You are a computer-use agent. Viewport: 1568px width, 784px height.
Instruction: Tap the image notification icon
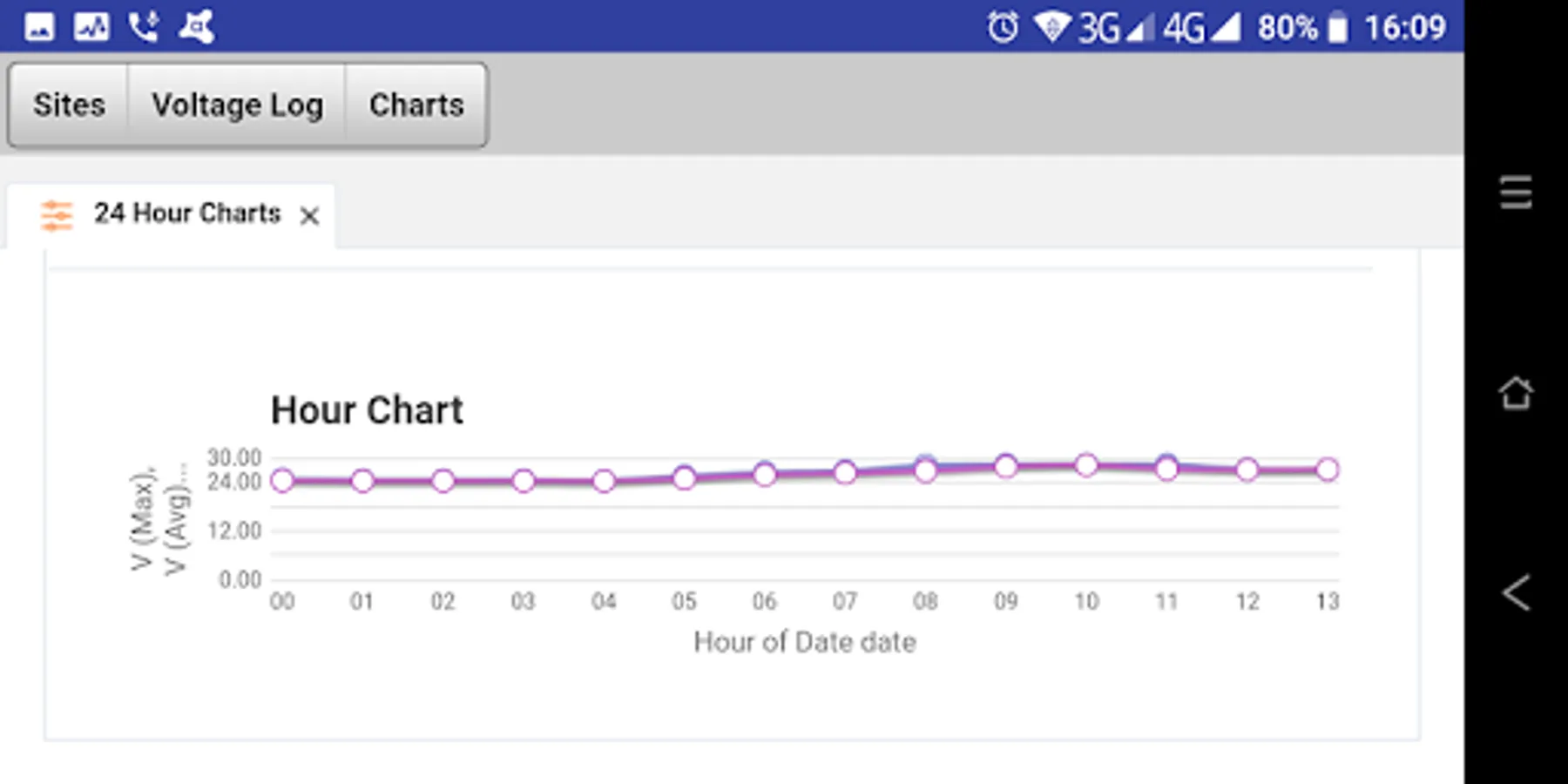pyautogui.click(x=39, y=27)
